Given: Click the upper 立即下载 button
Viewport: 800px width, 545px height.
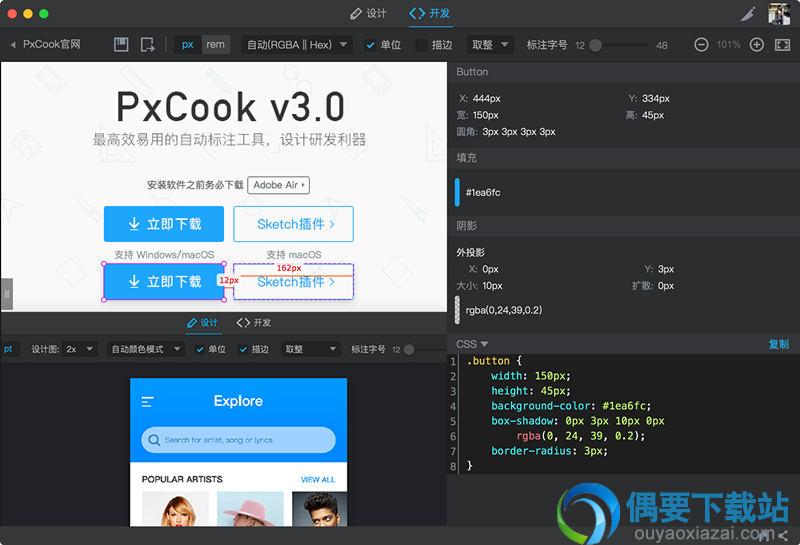Looking at the screenshot, I should pyautogui.click(x=164, y=224).
